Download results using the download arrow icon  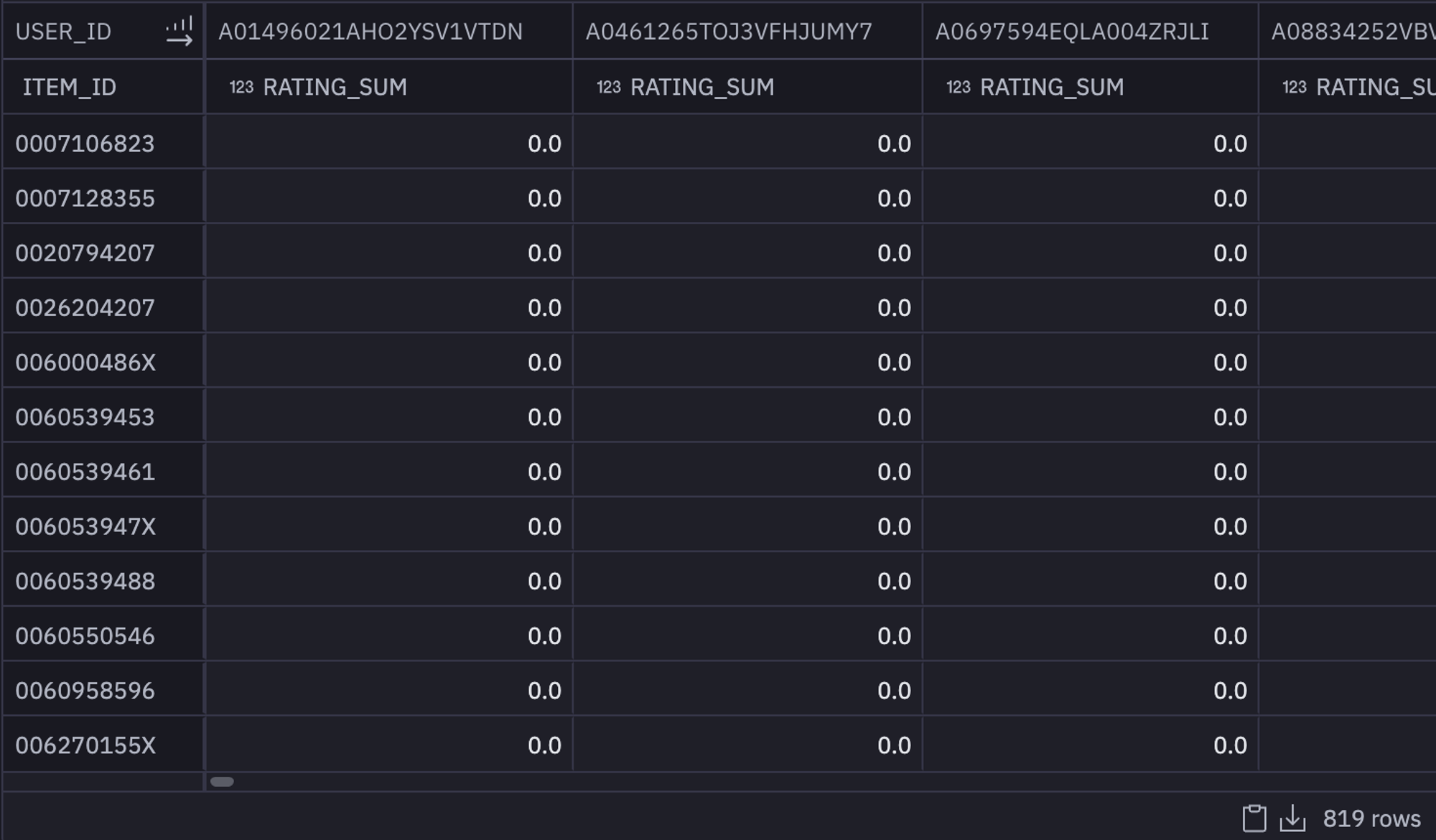point(1292,818)
